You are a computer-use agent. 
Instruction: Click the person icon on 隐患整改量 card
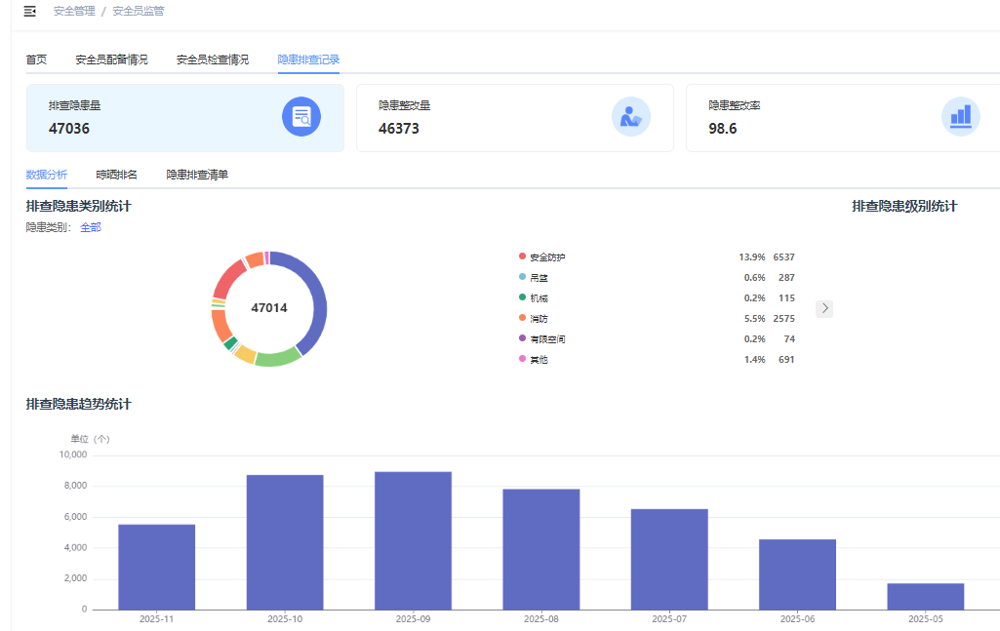click(x=631, y=117)
